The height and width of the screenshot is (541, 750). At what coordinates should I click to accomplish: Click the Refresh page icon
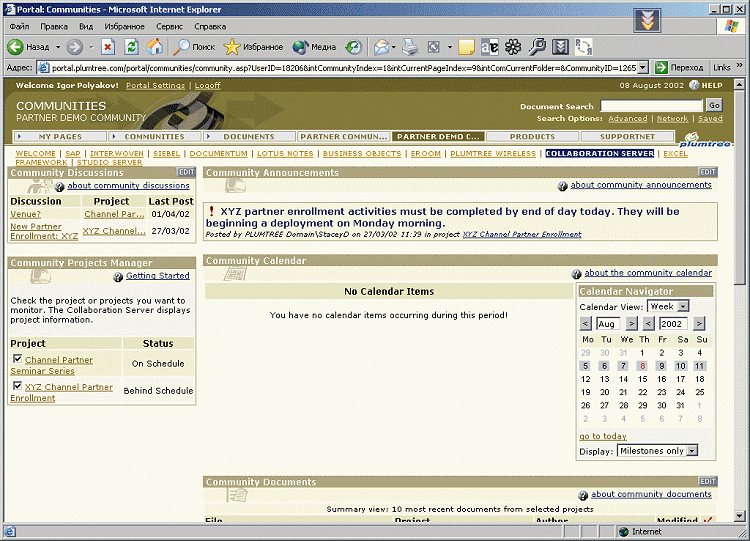click(131, 47)
